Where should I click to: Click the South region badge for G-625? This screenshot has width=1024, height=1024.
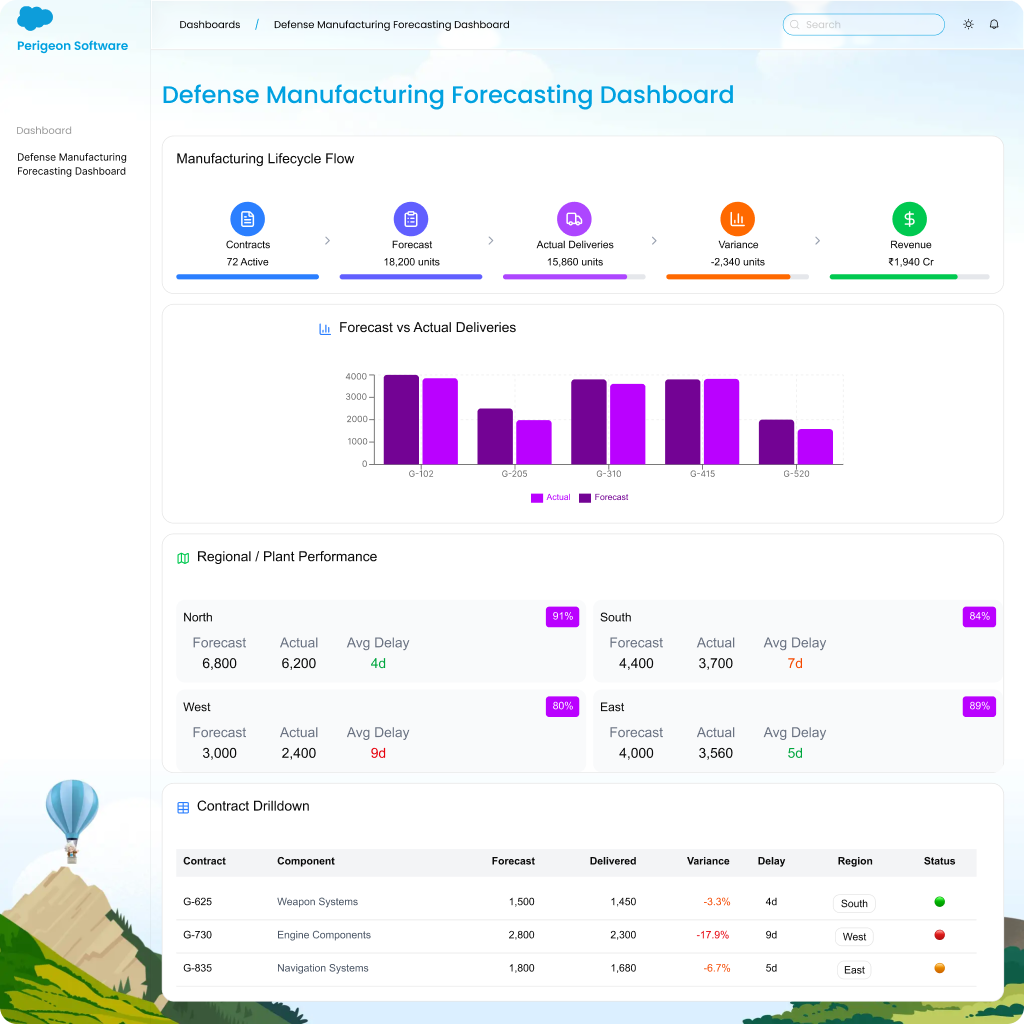[854, 903]
